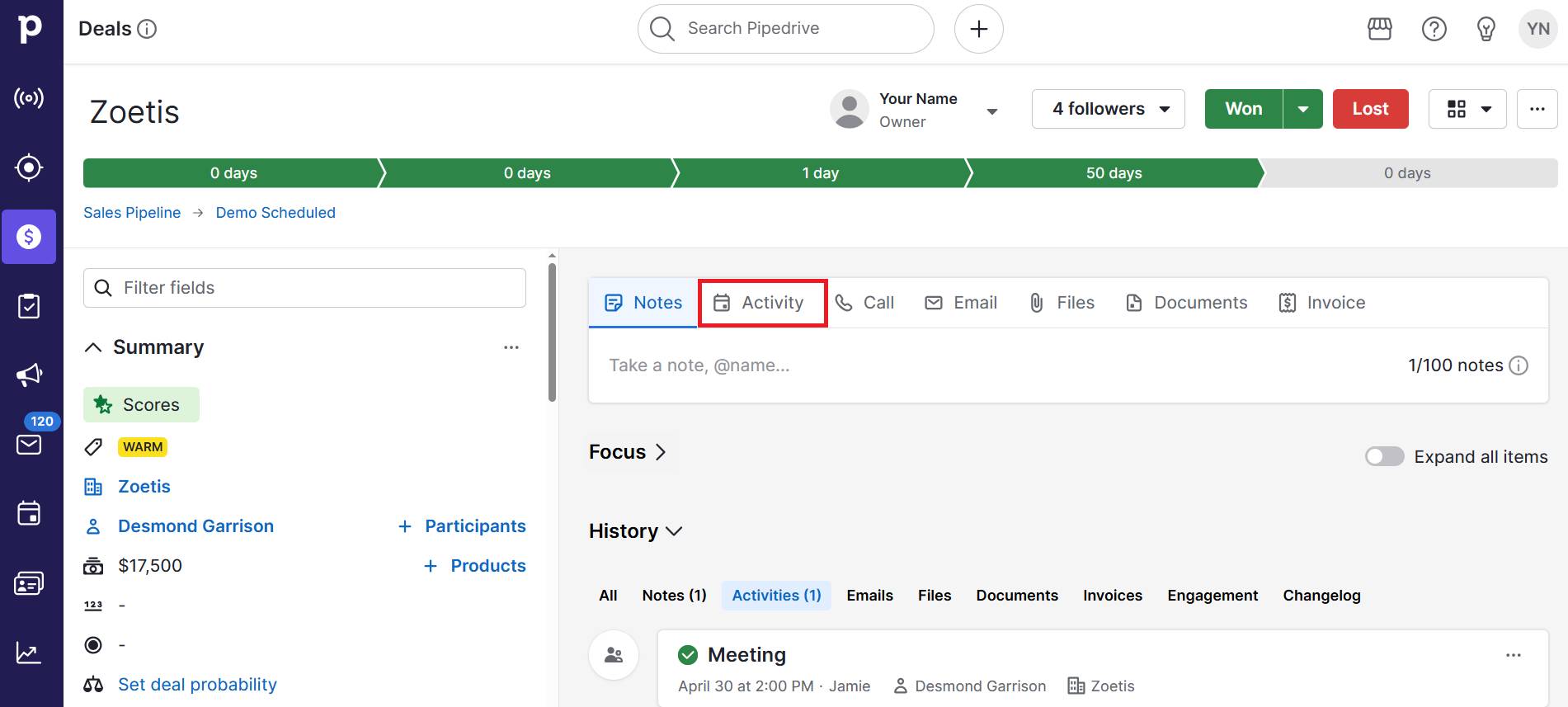Open the help question mark icon
Image resolution: width=1568 pixels, height=707 pixels.
tap(1434, 29)
